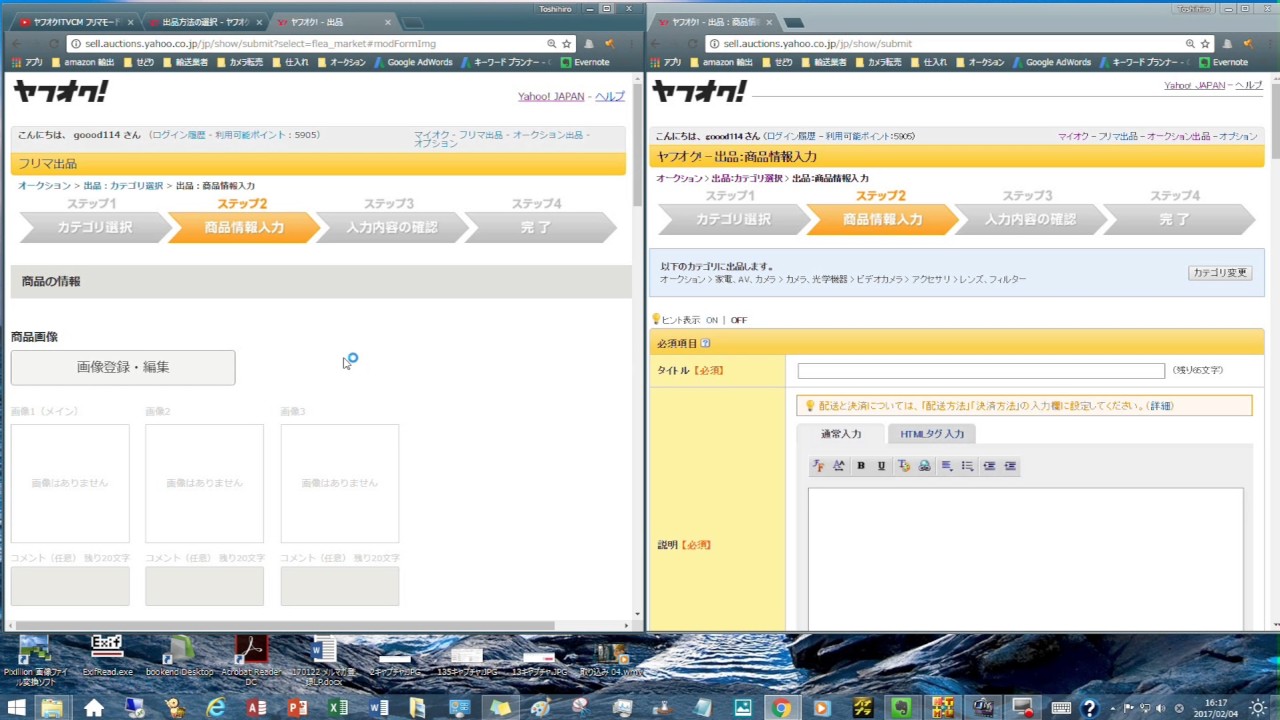Turn hint display ON
This screenshot has height=720, width=1280.
coord(711,320)
